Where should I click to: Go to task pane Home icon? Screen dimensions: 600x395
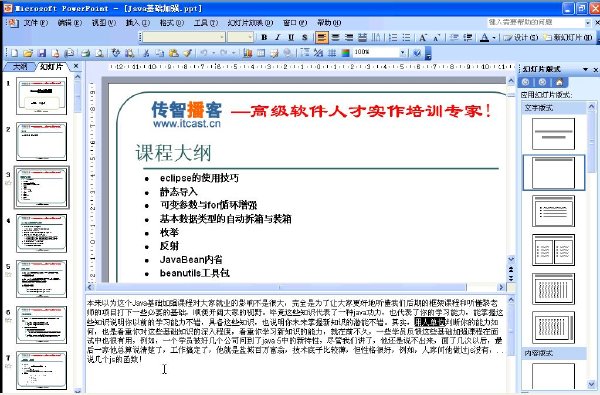tap(559, 82)
